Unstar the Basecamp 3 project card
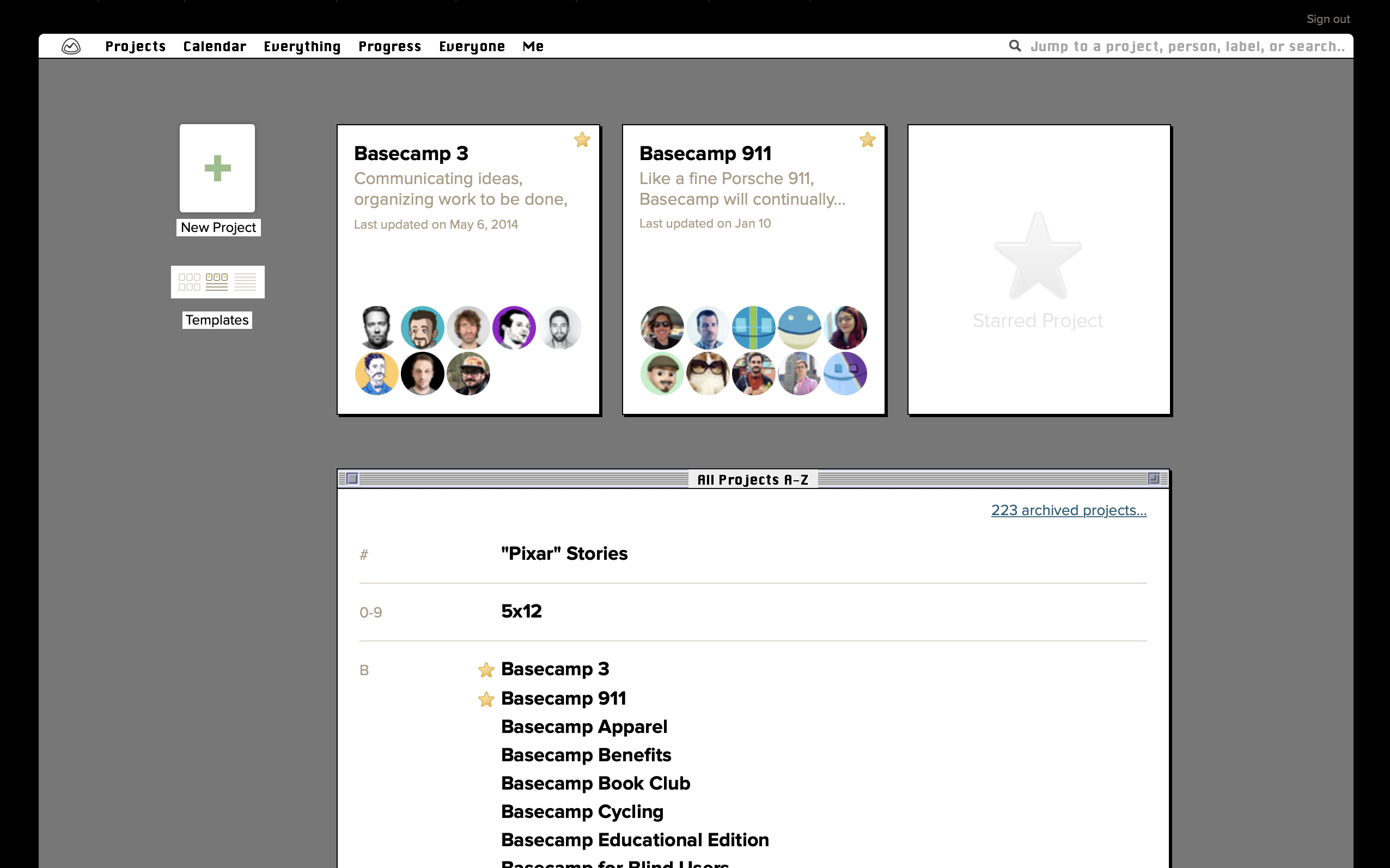This screenshot has height=868, width=1390. [582, 139]
